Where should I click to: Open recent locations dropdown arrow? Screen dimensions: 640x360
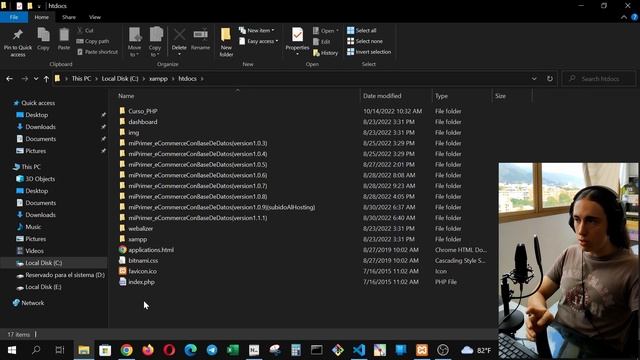(x=36, y=79)
